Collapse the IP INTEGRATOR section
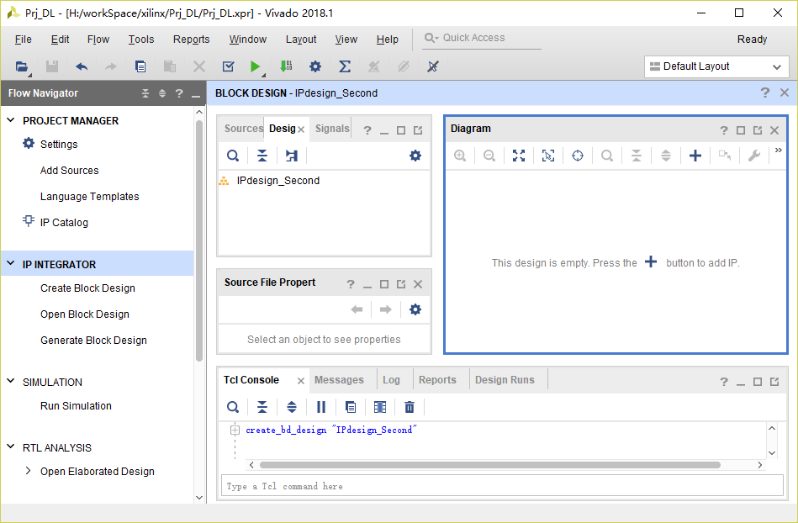 pyautogui.click(x=11, y=264)
